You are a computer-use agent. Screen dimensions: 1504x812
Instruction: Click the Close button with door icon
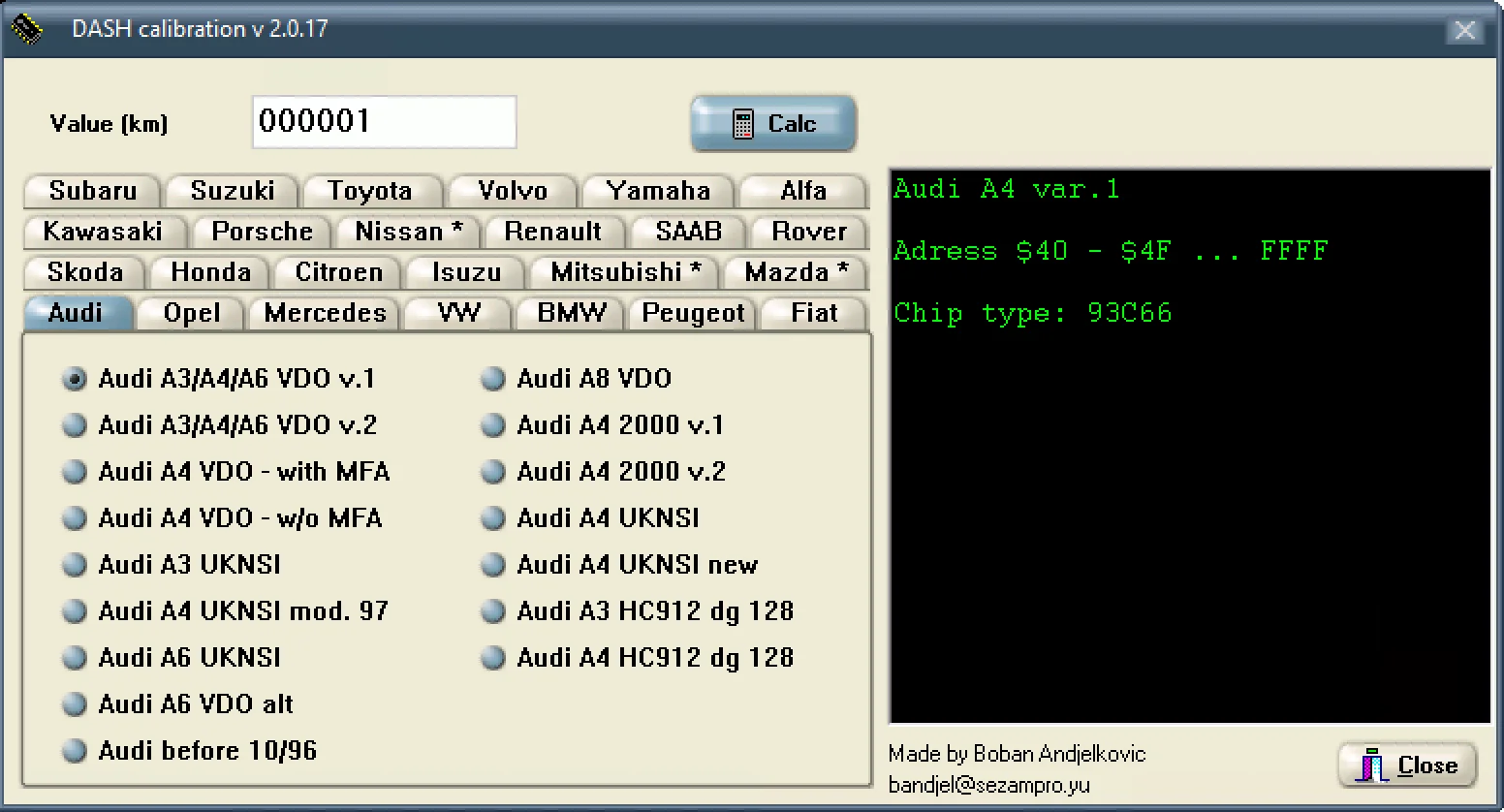point(1407,765)
